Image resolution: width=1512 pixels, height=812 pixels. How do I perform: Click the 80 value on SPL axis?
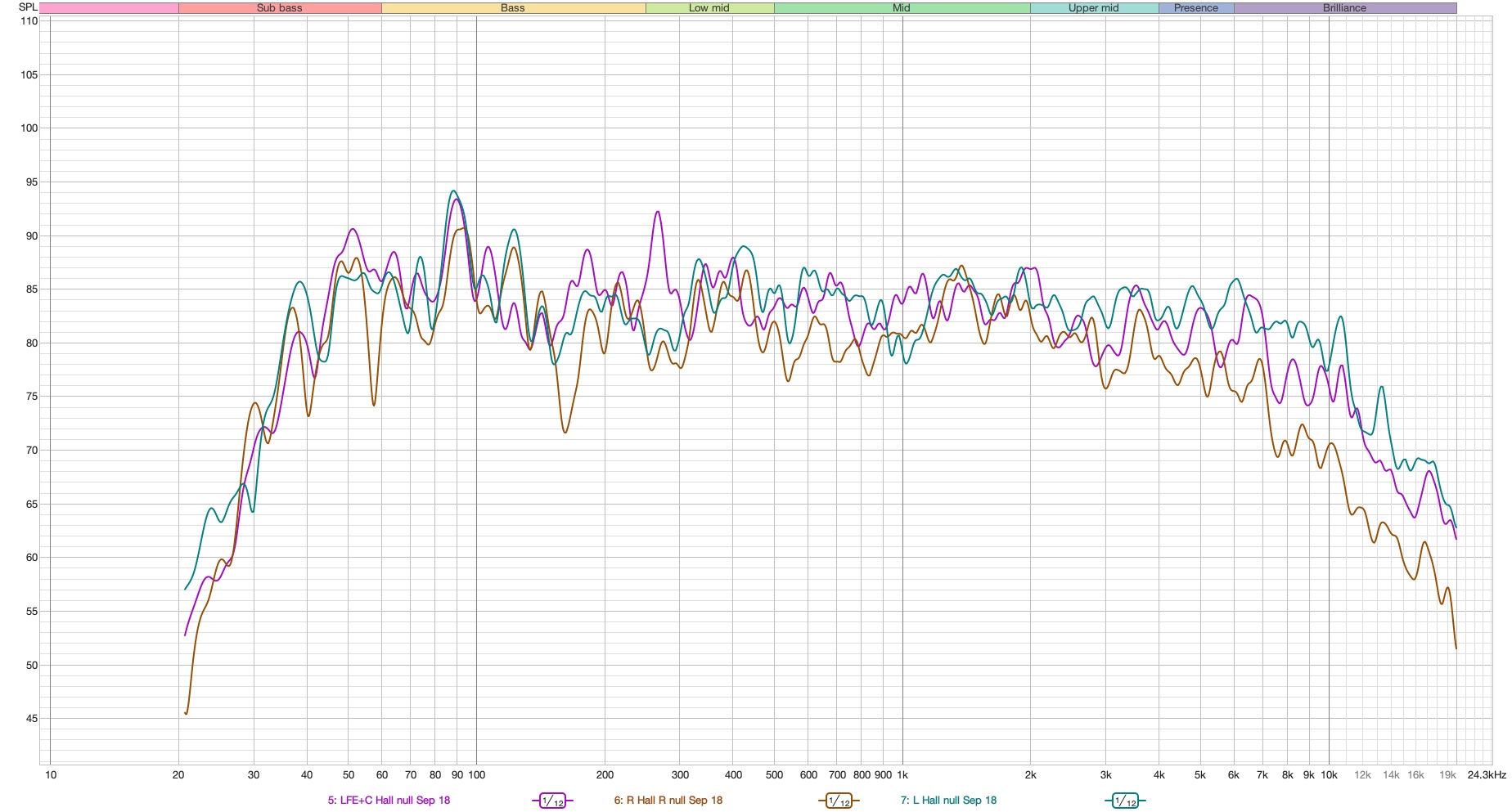coord(31,343)
